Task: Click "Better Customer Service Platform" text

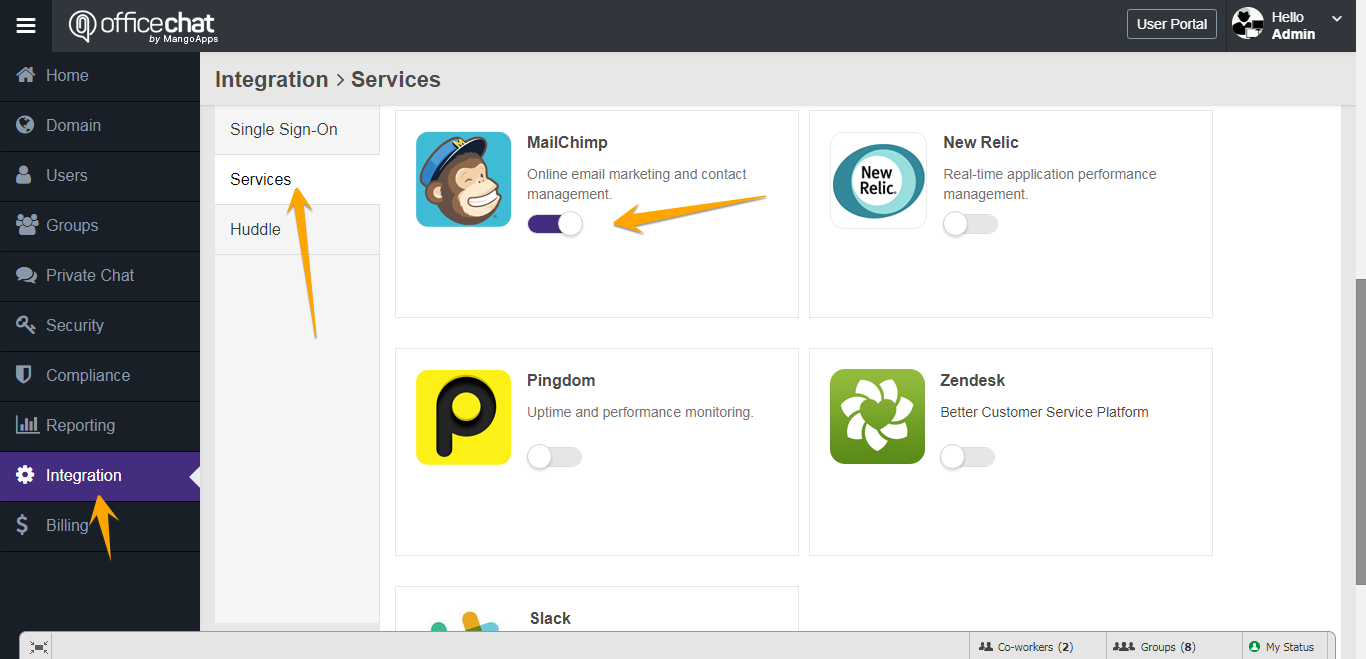Action: click(1044, 412)
